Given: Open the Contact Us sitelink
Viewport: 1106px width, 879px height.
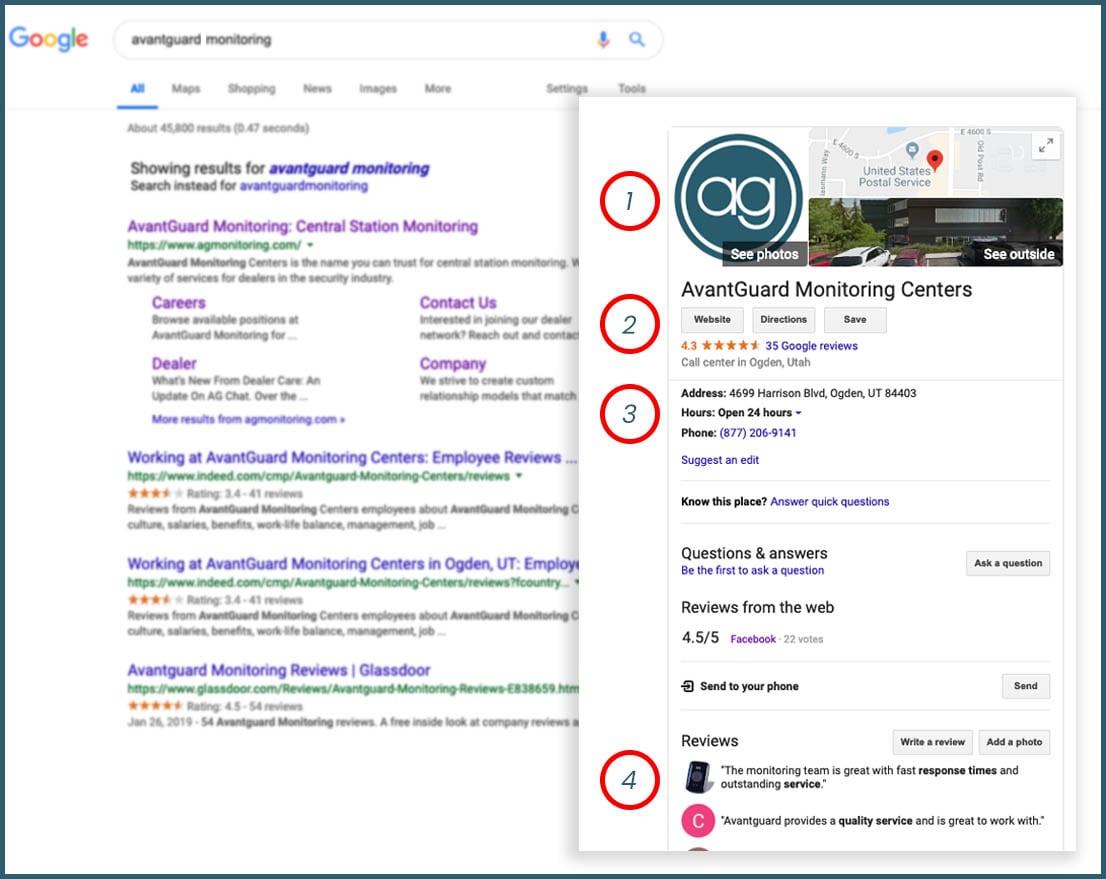Looking at the screenshot, I should pyautogui.click(x=458, y=303).
